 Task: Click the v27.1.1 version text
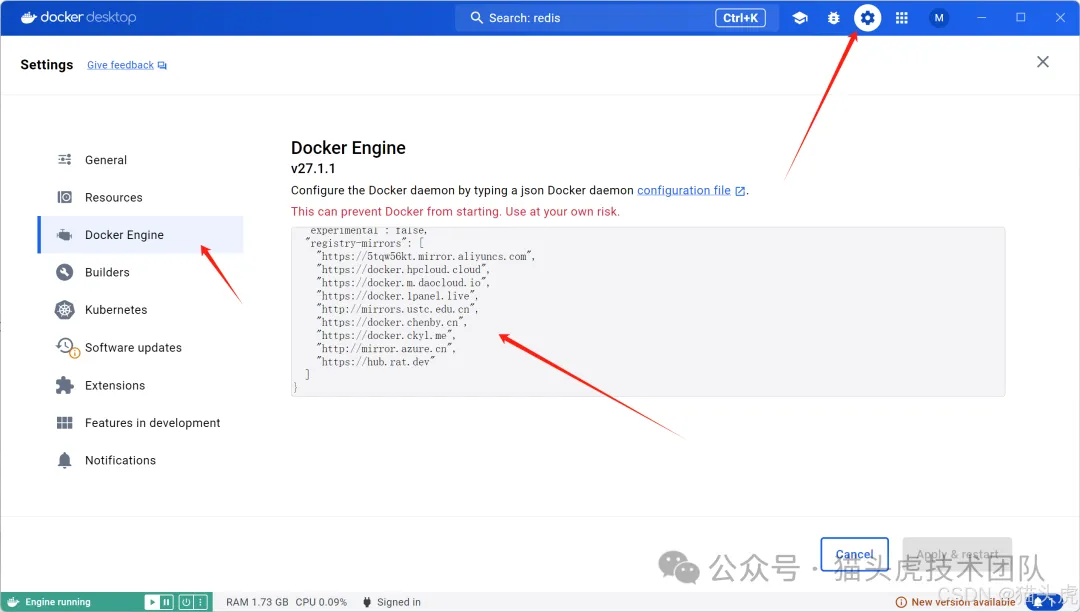(x=313, y=169)
